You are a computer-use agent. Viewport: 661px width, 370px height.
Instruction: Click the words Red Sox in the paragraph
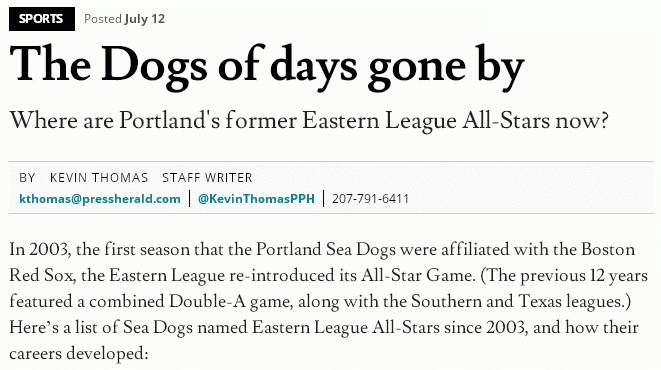[42, 276]
